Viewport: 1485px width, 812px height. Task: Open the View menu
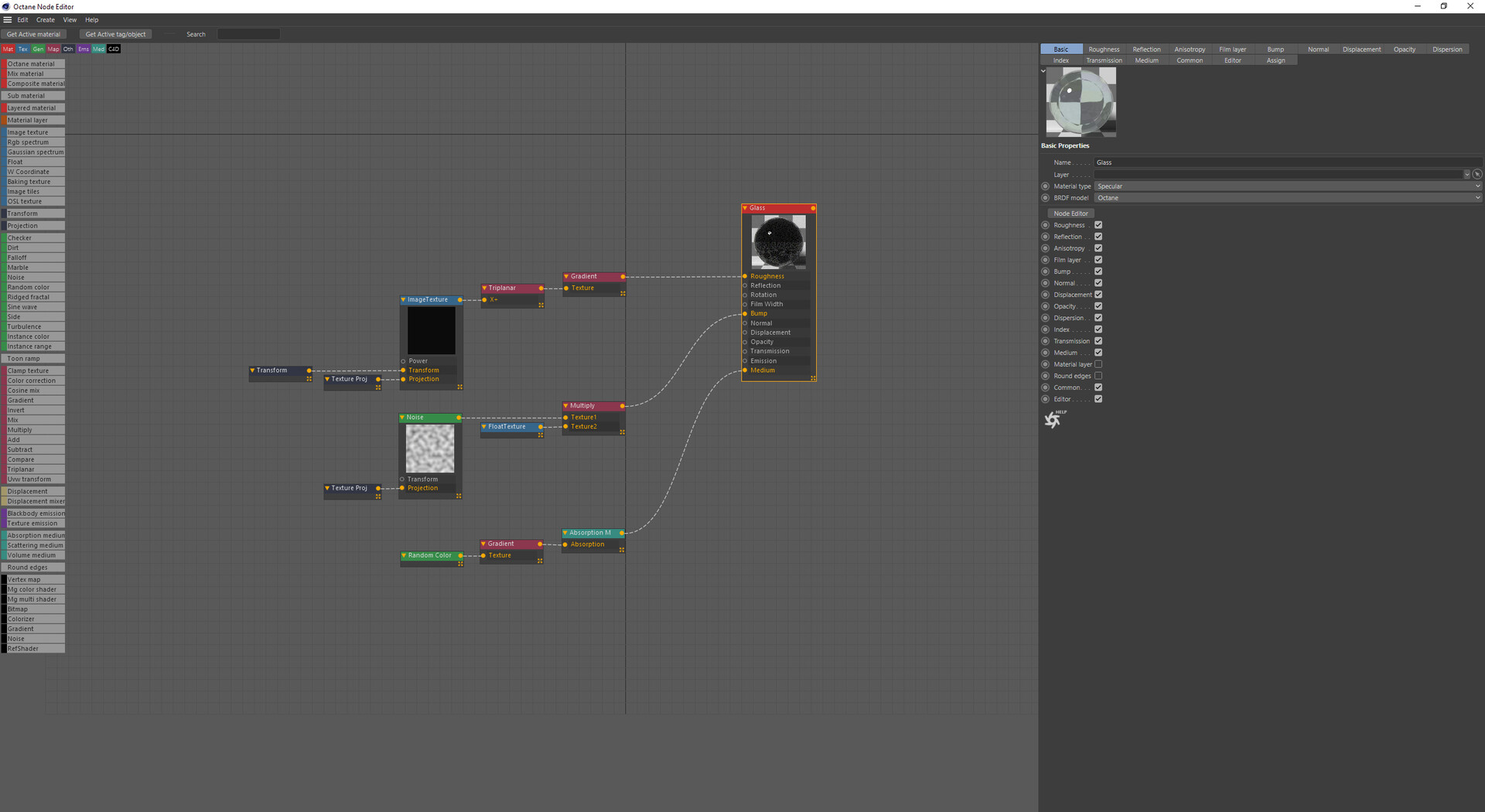(70, 20)
